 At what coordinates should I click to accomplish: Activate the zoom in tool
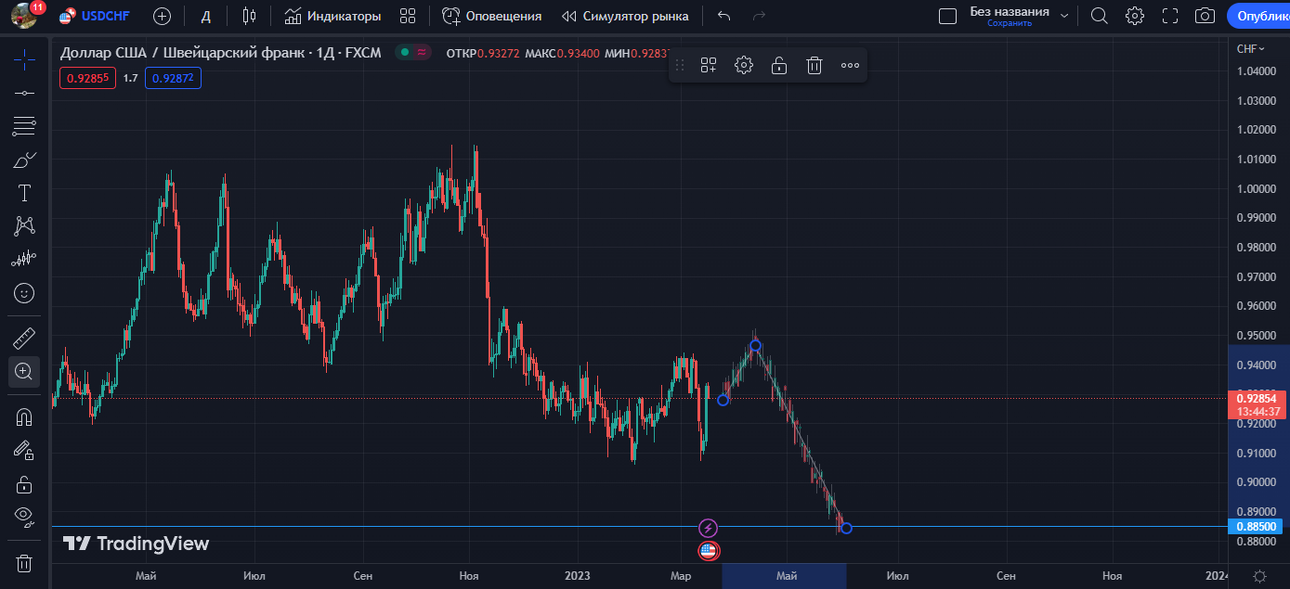point(24,371)
